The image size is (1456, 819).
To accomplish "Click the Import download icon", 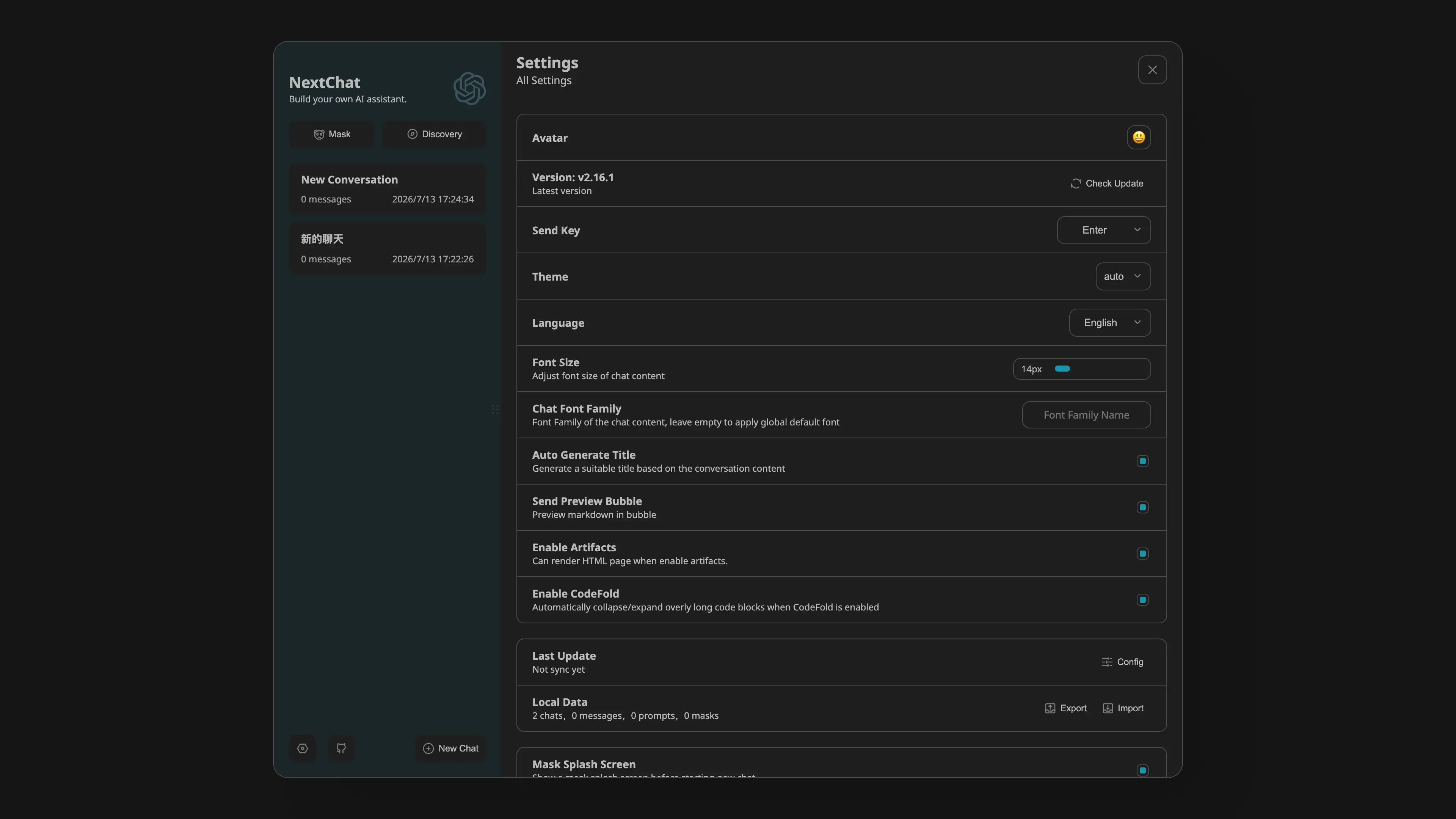I will coord(1107,708).
